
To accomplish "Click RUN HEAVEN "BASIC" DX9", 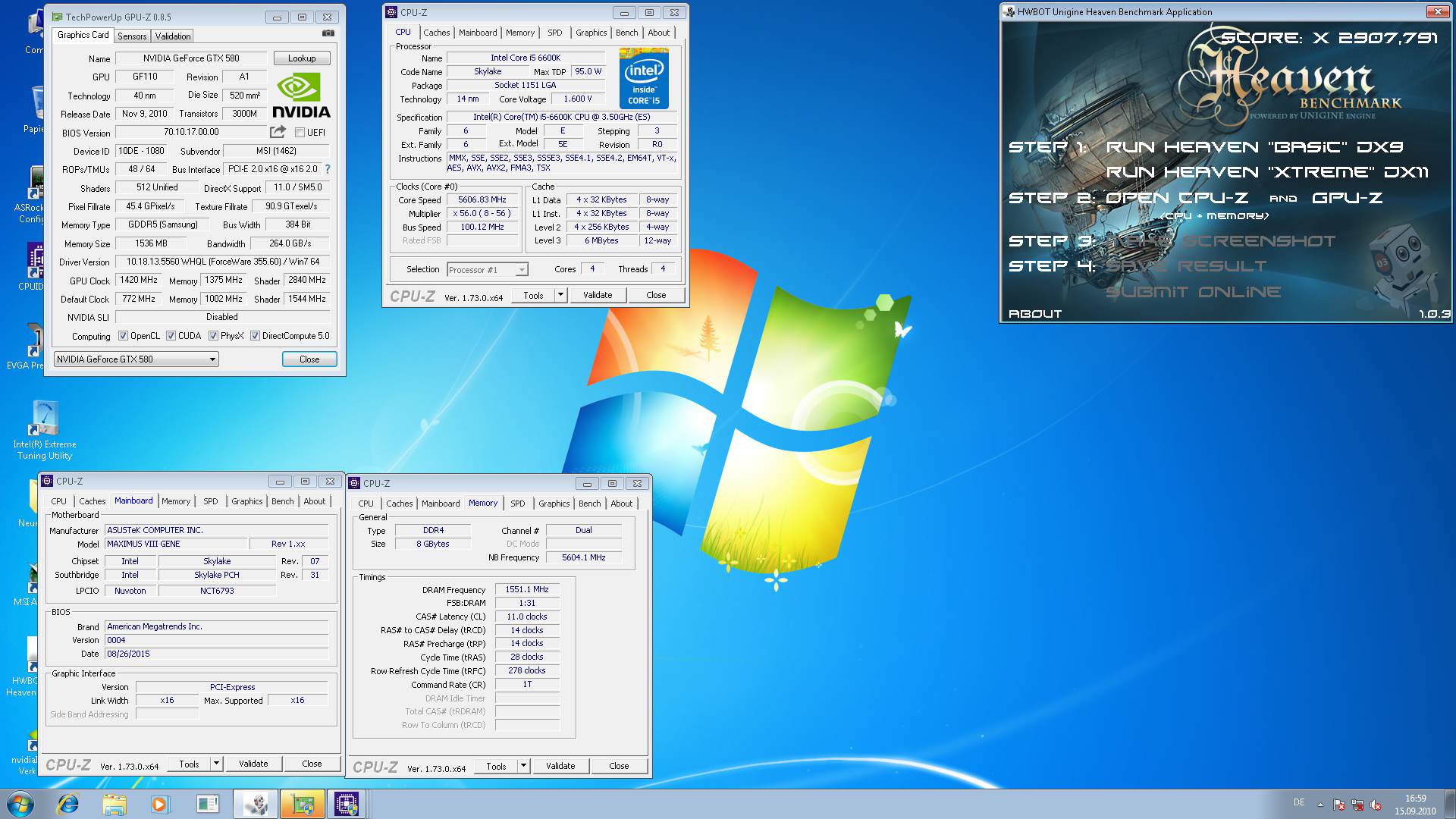I will point(1254,147).
